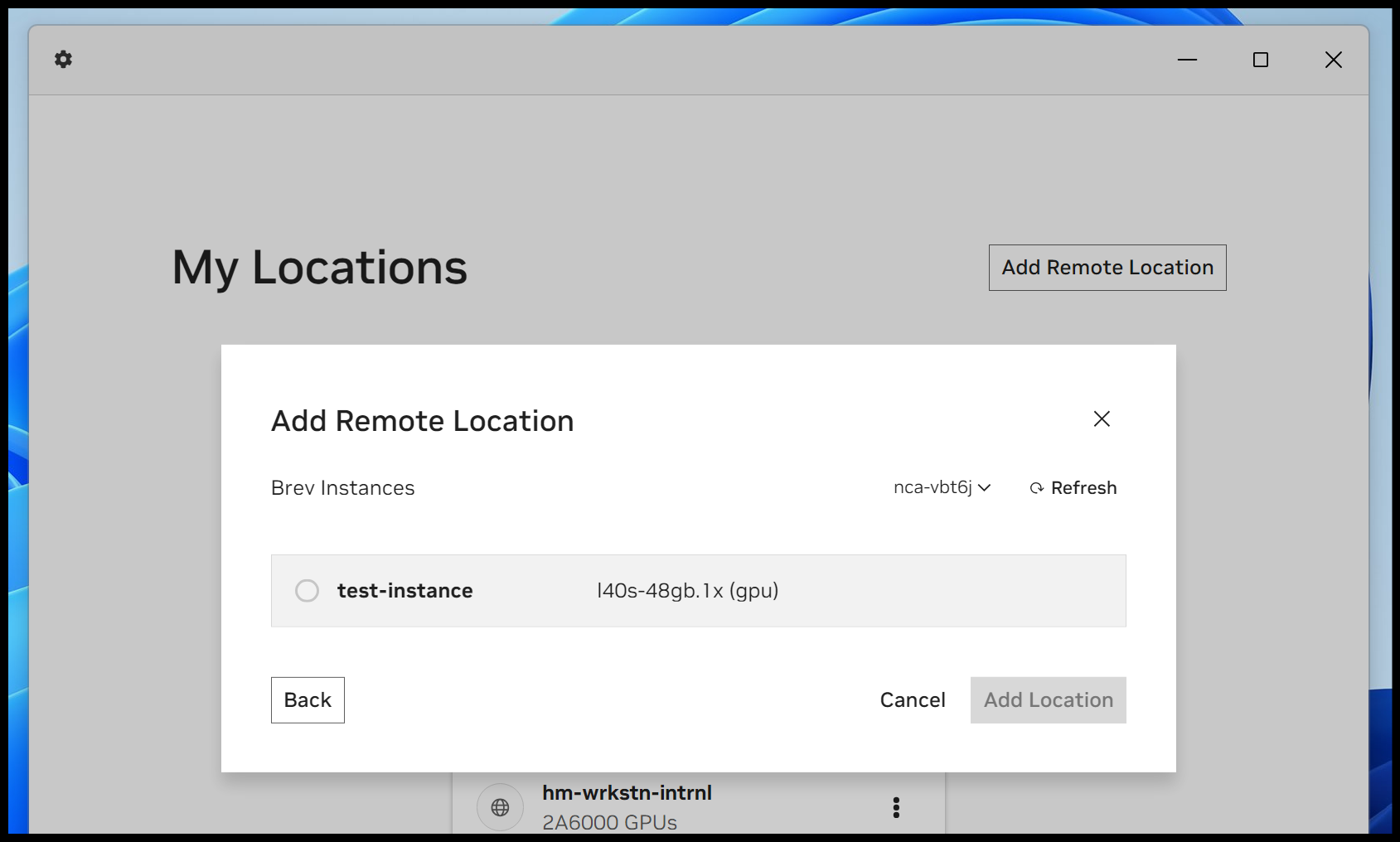
Task: Click the Add Location button
Action: point(1049,700)
